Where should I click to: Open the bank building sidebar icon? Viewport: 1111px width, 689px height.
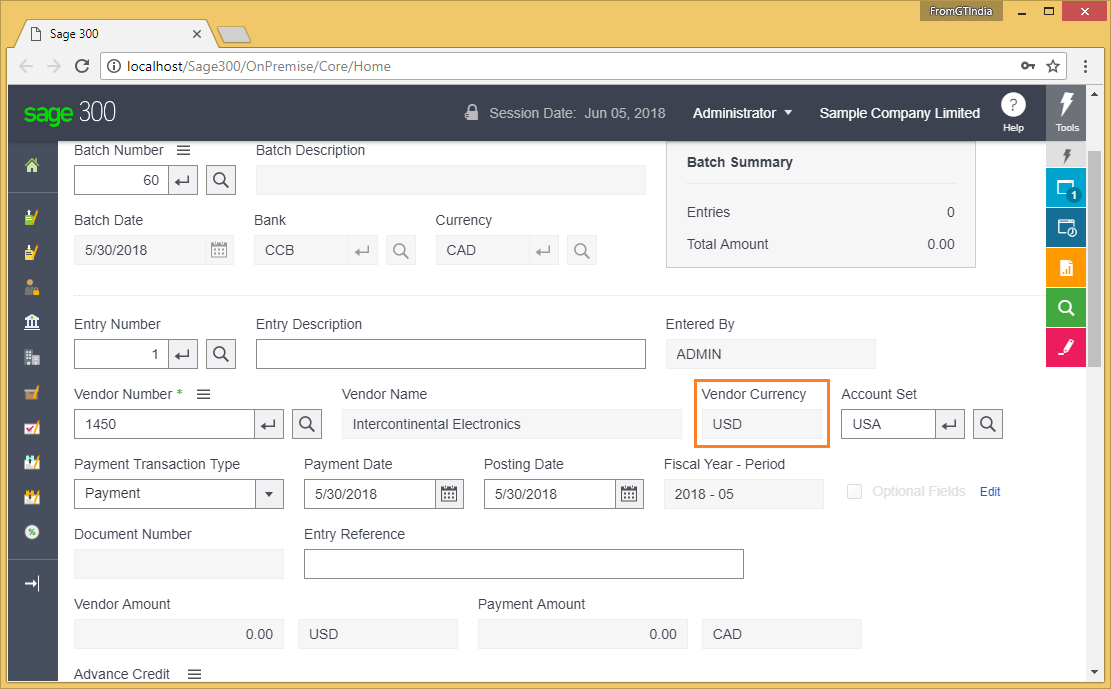click(x=32, y=322)
